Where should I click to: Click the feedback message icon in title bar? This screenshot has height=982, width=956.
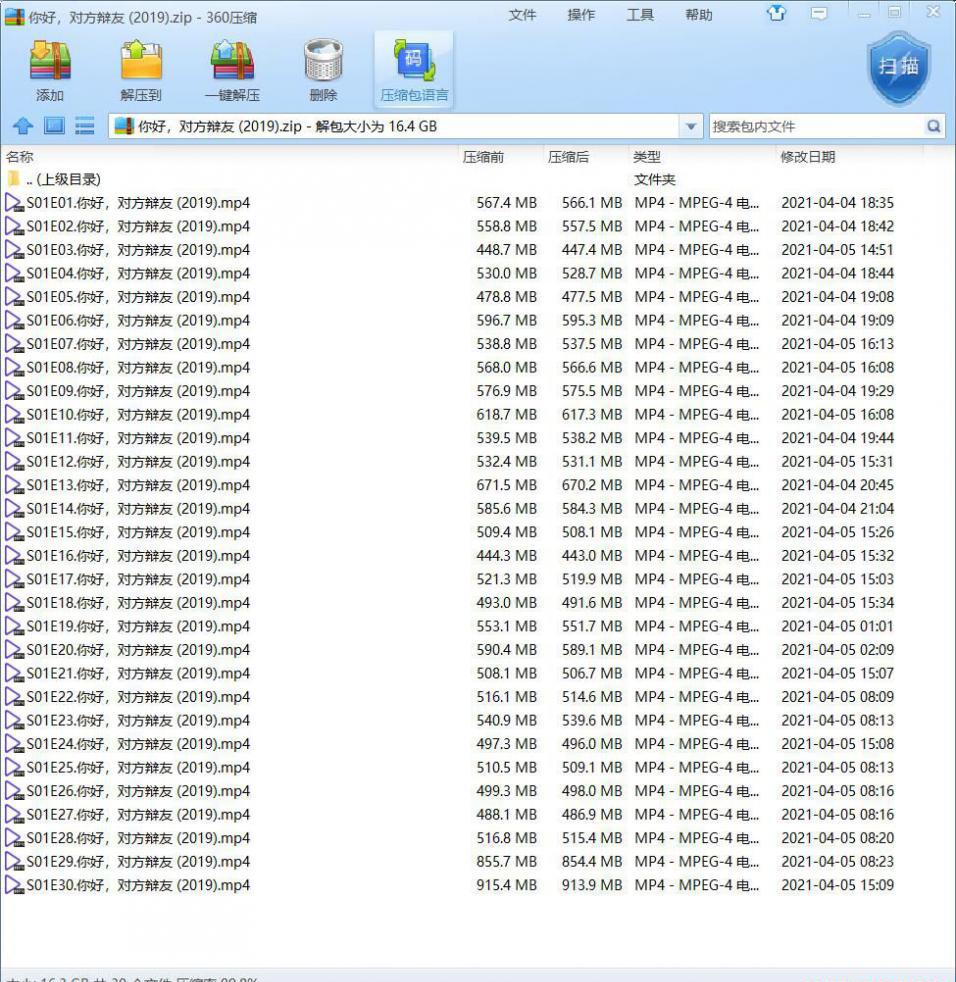point(819,13)
